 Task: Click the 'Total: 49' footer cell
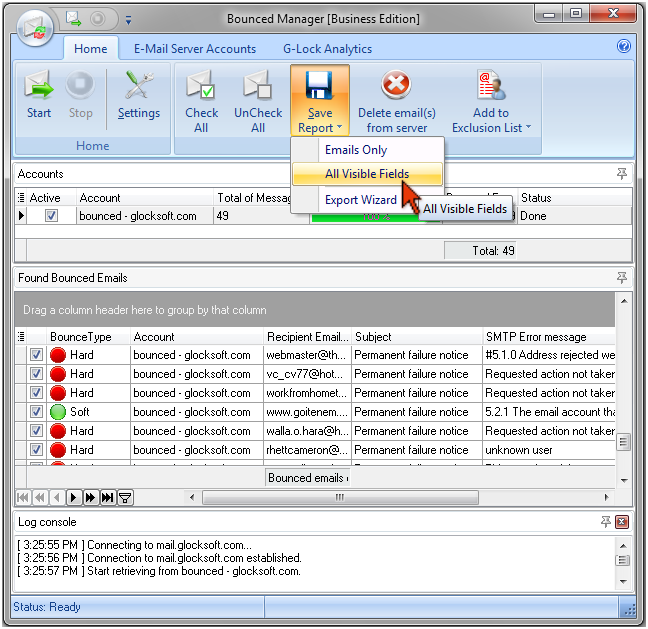480,250
